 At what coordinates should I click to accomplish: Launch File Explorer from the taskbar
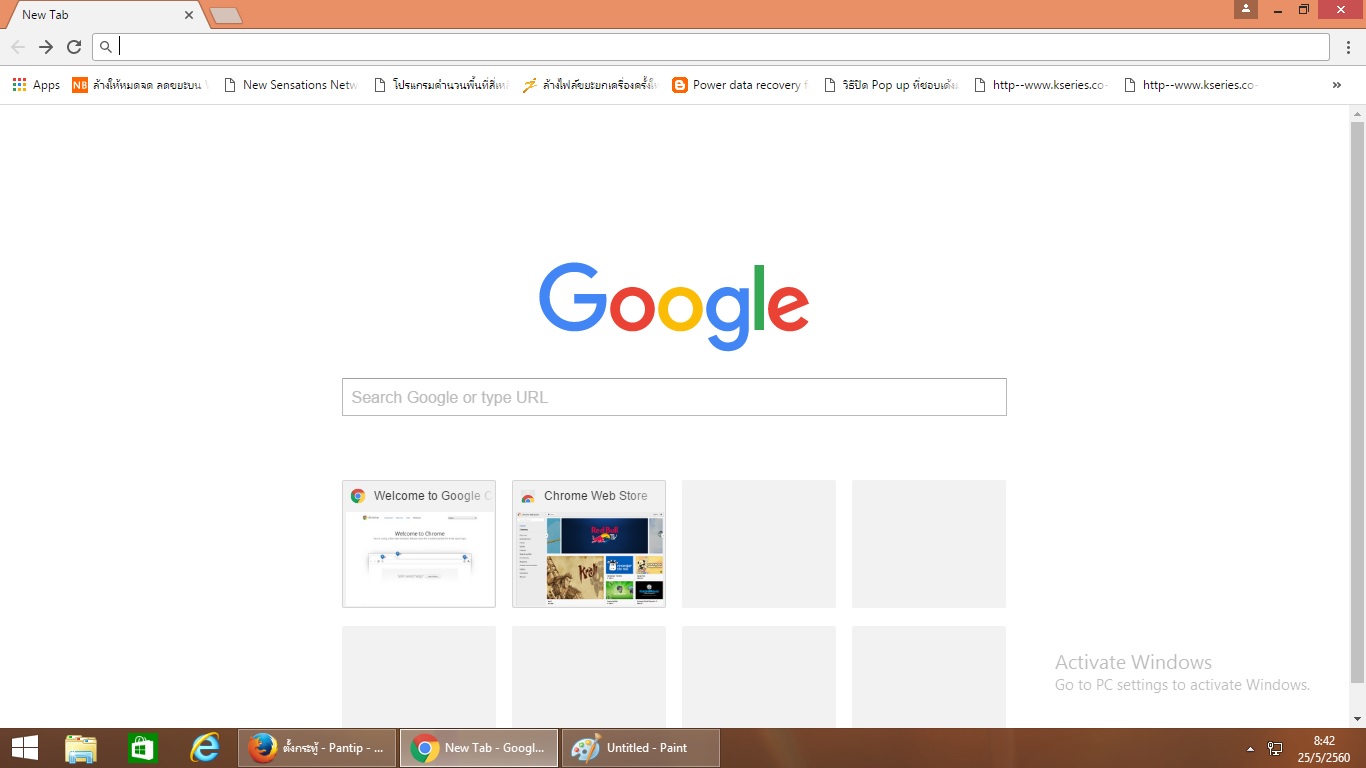(81, 748)
